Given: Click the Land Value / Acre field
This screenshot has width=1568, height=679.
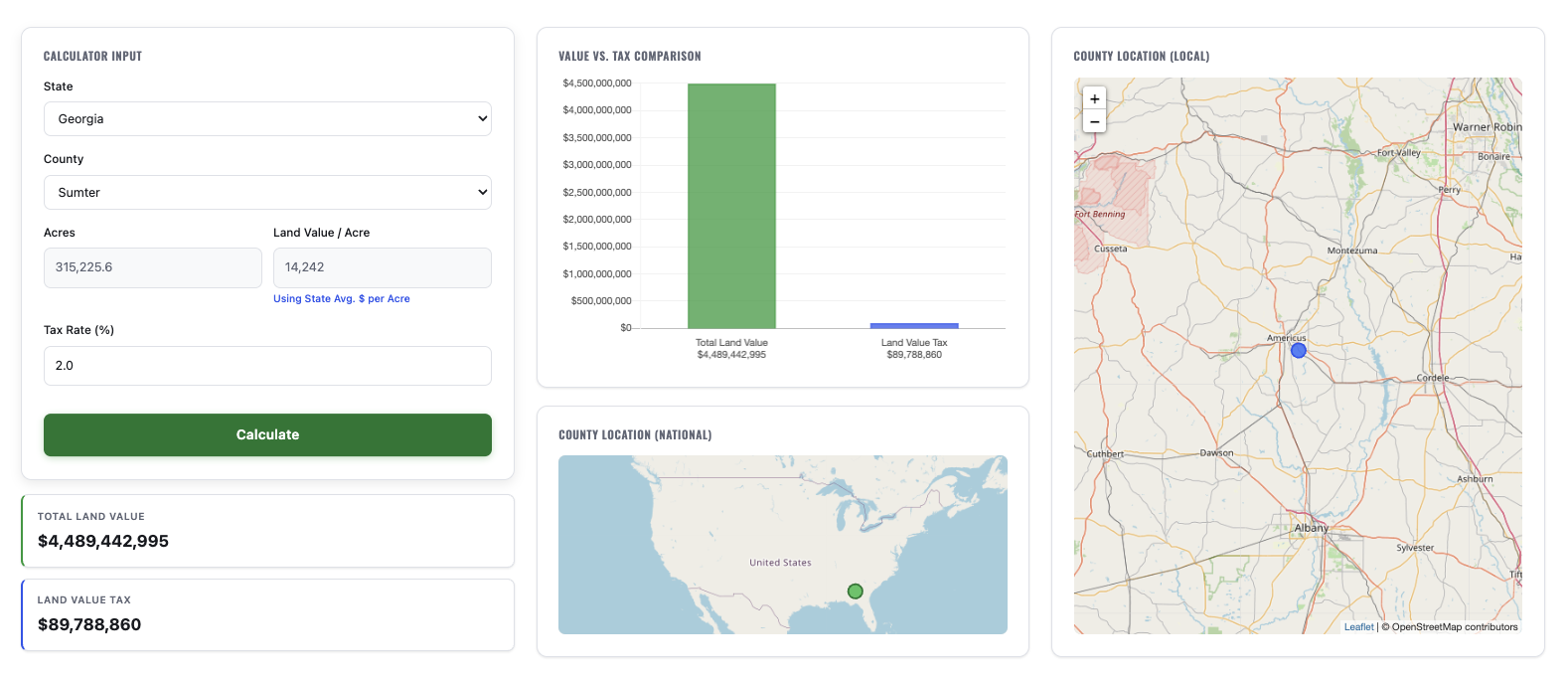Looking at the screenshot, I should pyautogui.click(x=382, y=267).
